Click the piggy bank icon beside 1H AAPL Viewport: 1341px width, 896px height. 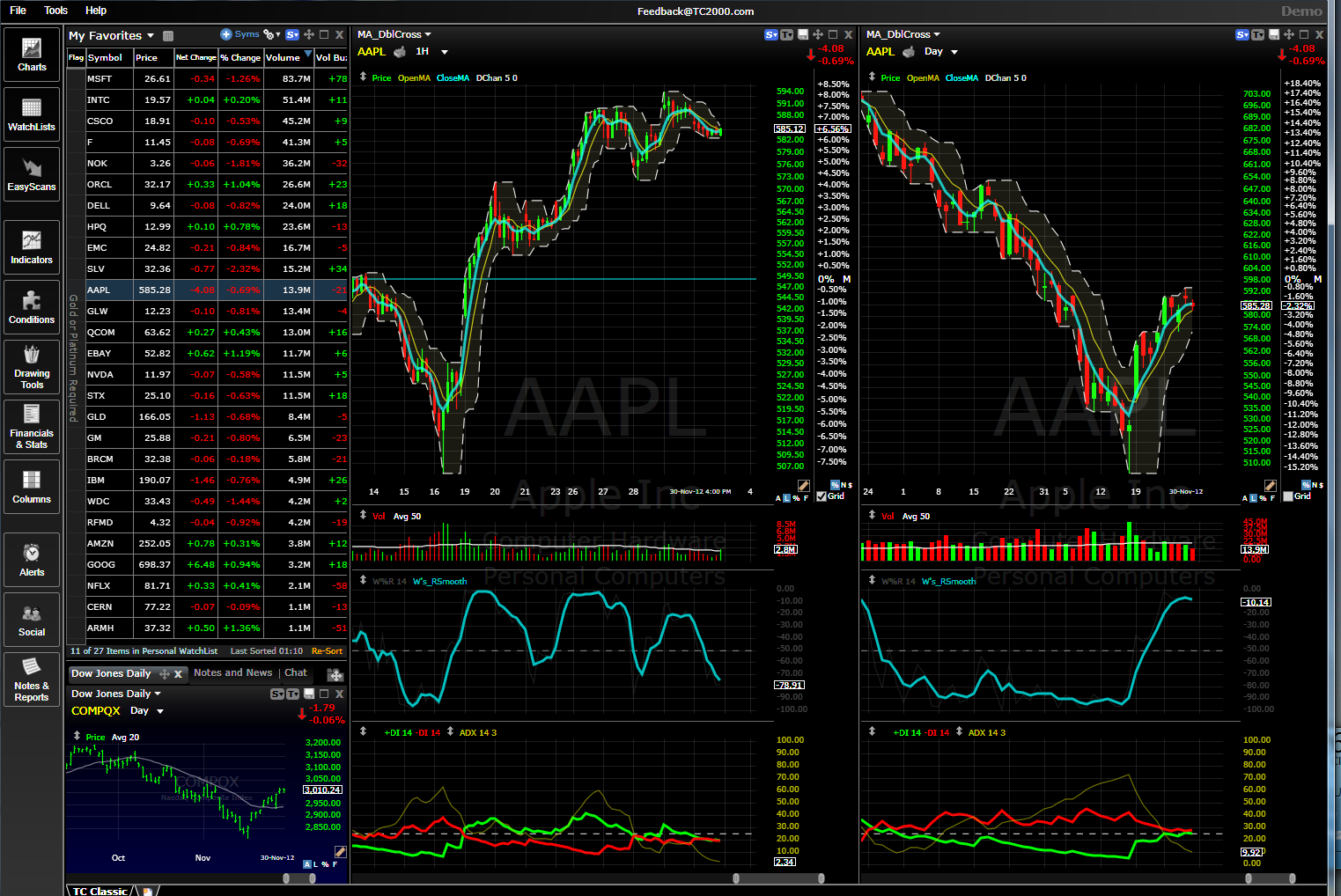[x=400, y=52]
